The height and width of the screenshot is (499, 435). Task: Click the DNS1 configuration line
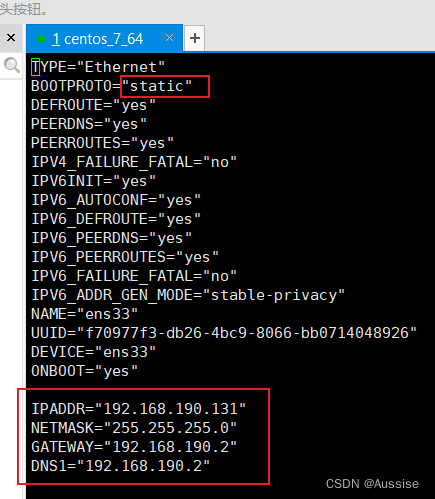(120, 466)
